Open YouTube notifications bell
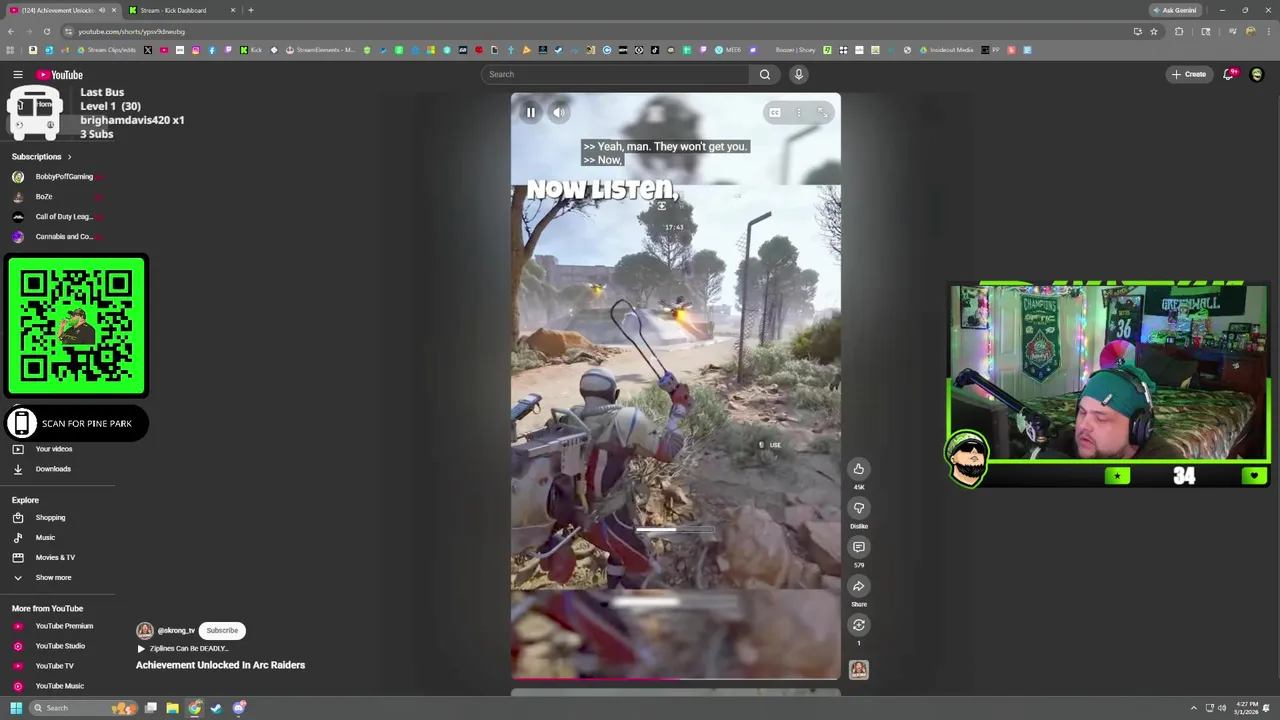The width and height of the screenshot is (1280, 720). coord(1229,74)
